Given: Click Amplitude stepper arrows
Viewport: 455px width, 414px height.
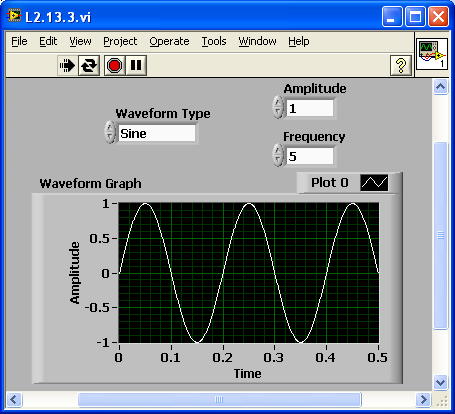Looking at the screenshot, I should [278, 107].
